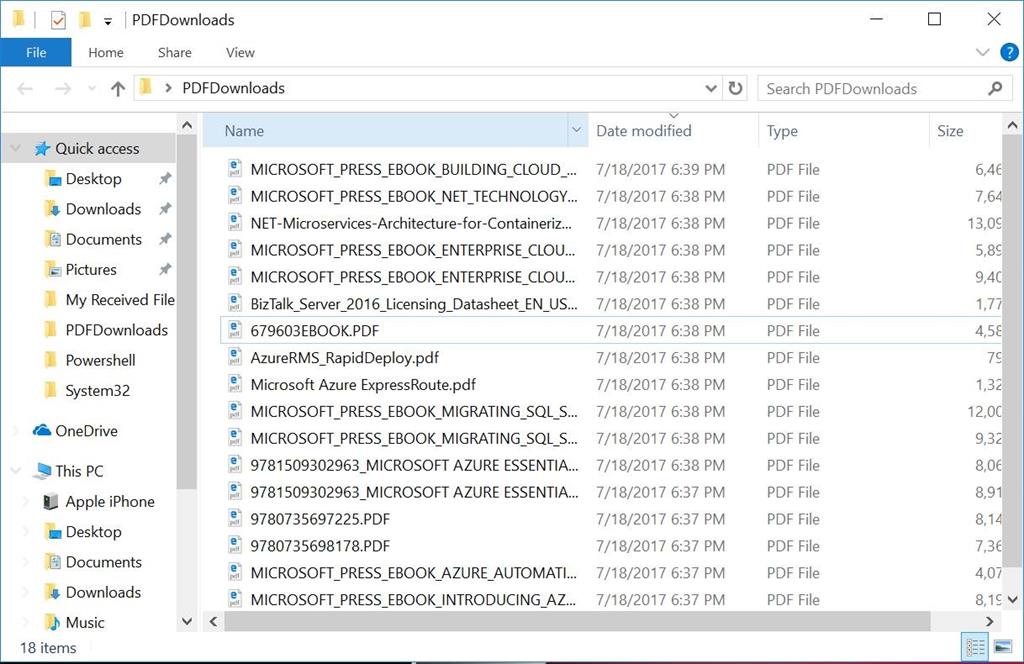Click the Properties checkmark icon in title bar
Image resolution: width=1024 pixels, height=664 pixels.
[x=57, y=20]
